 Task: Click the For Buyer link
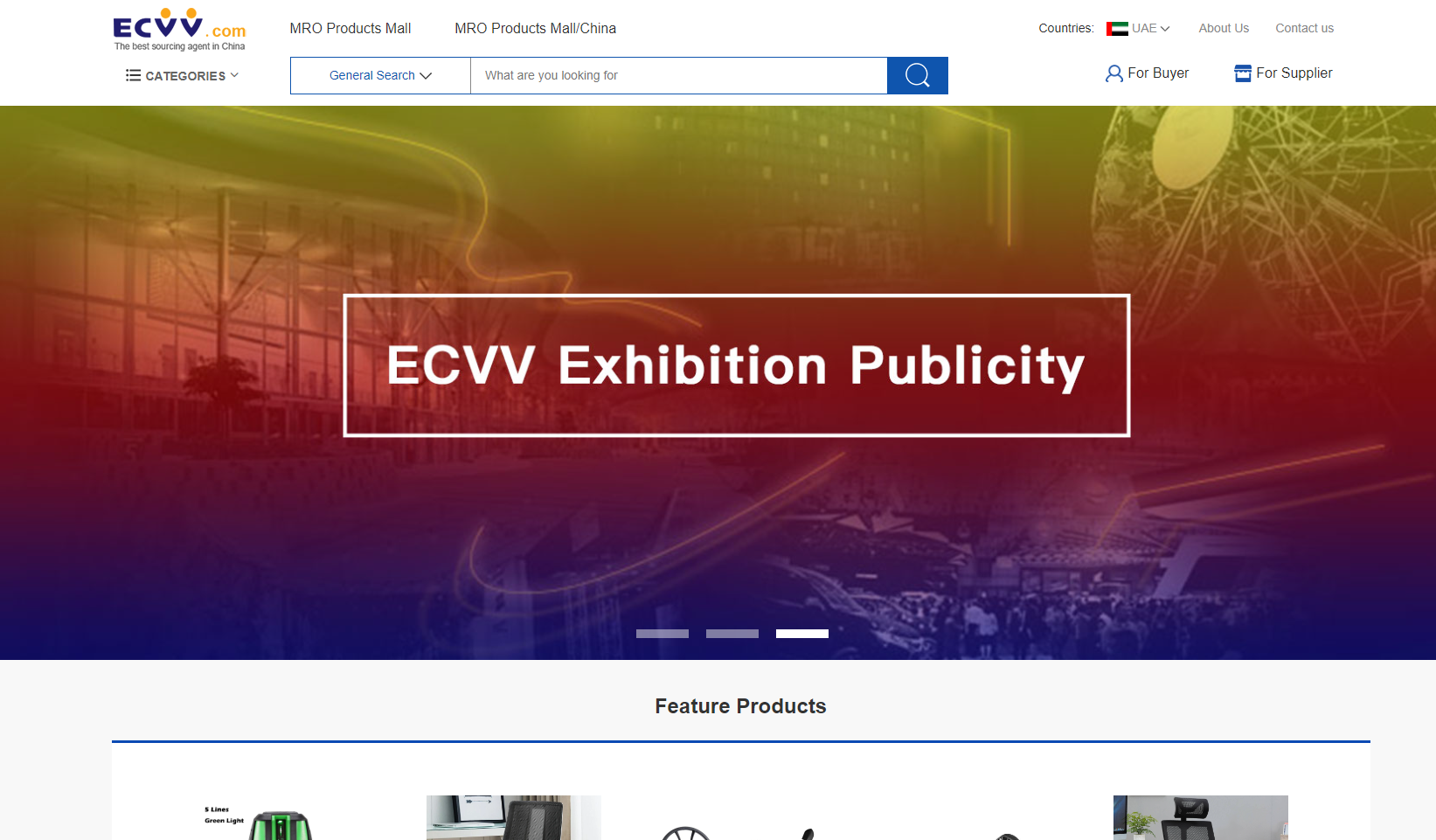(1147, 73)
